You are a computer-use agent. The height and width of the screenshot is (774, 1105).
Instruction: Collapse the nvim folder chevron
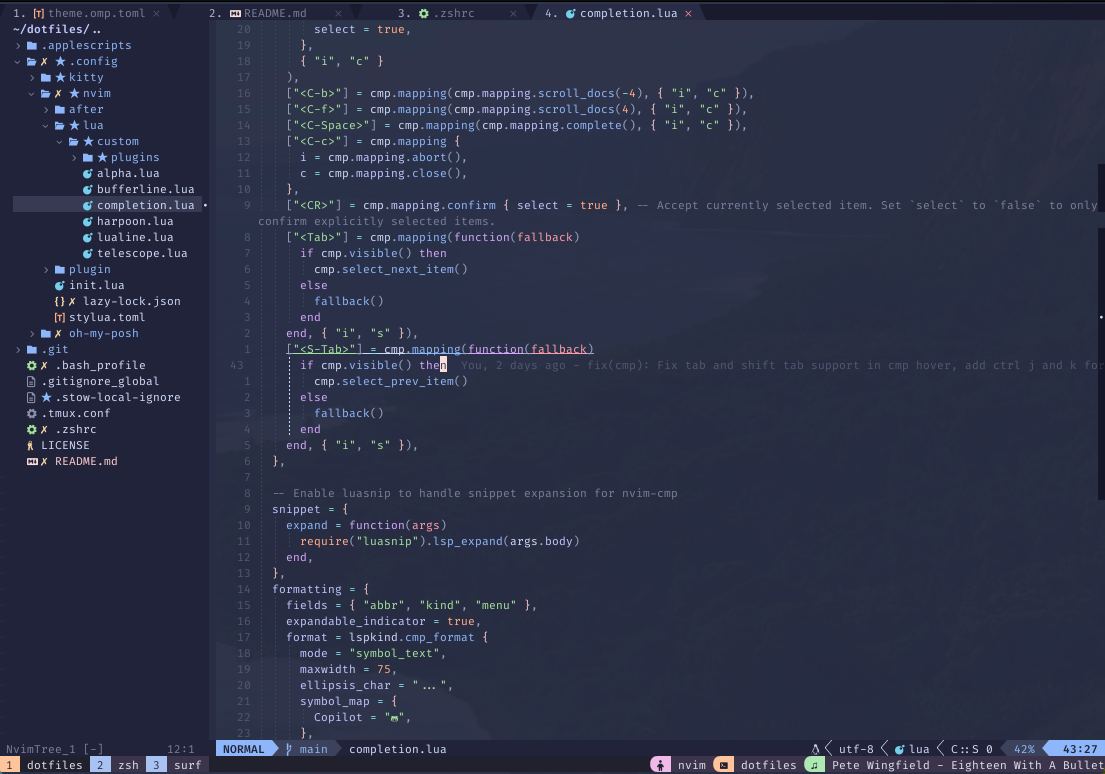pyautogui.click(x=32, y=93)
